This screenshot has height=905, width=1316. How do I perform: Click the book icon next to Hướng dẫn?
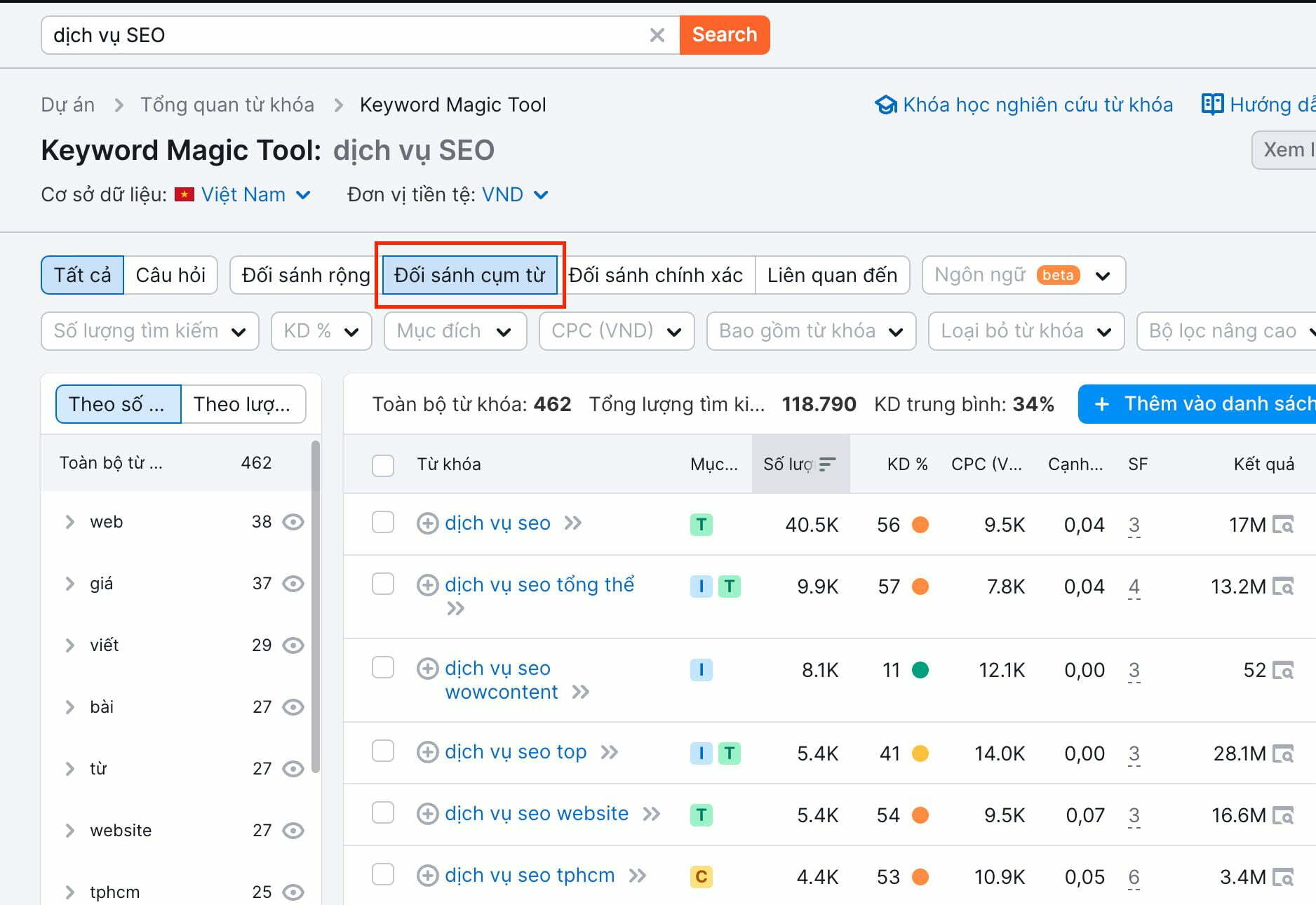point(1212,105)
